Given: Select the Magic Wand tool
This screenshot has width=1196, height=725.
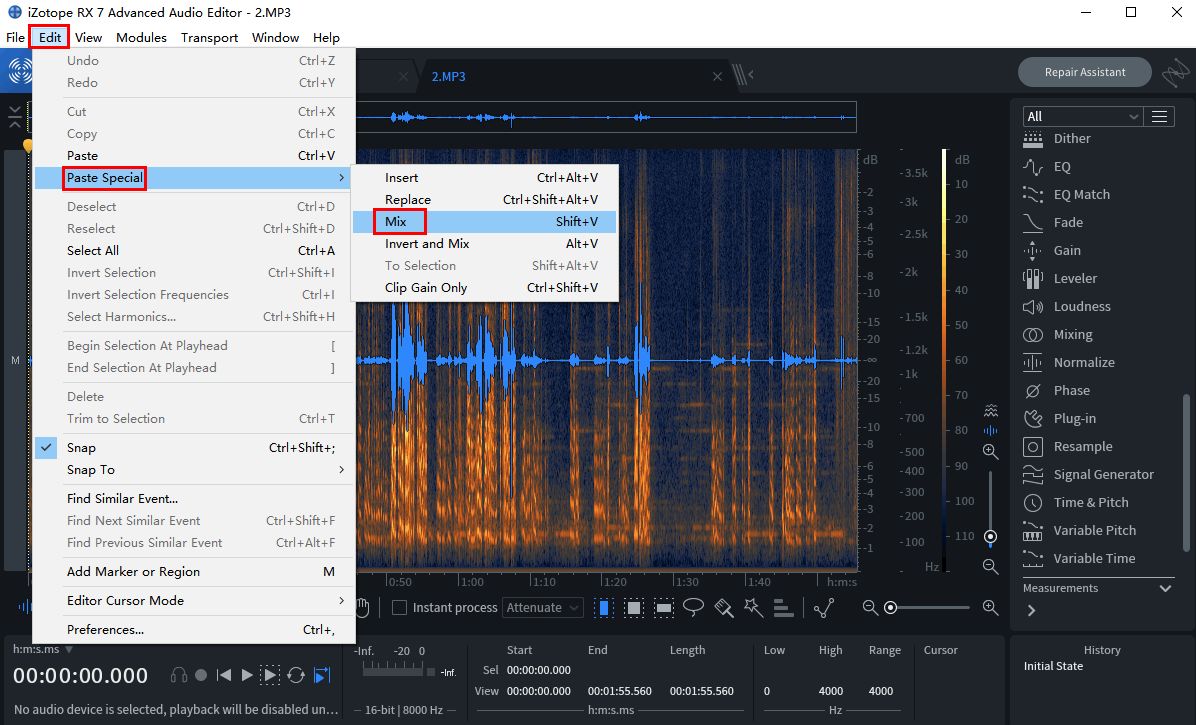Looking at the screenshot, I should pos(754,608).
